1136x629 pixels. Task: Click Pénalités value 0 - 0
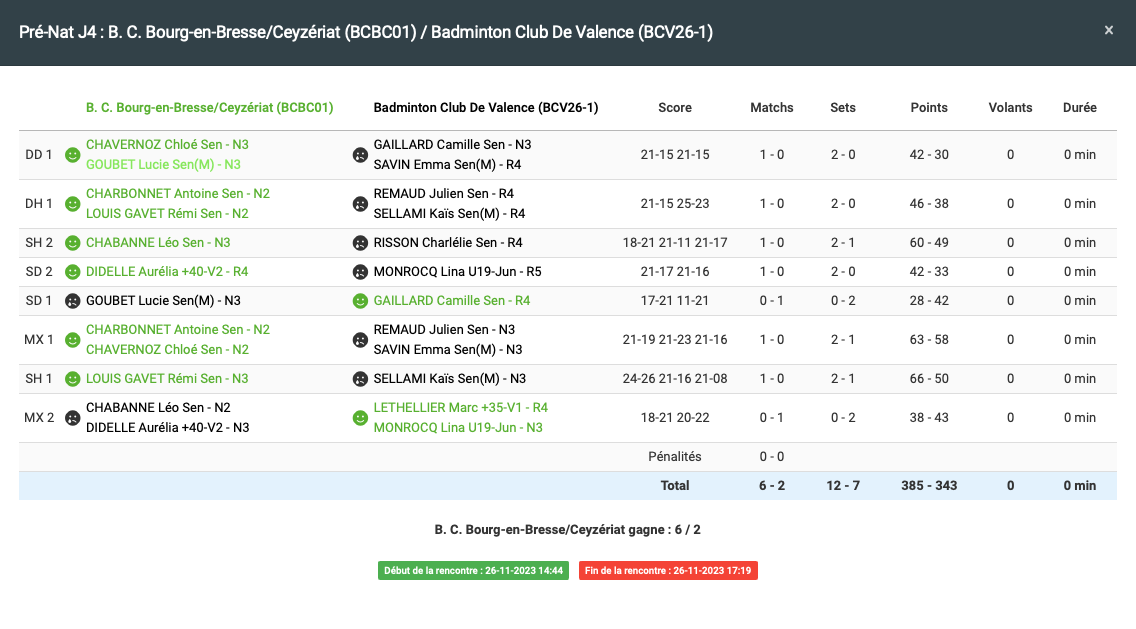[772, 457]
